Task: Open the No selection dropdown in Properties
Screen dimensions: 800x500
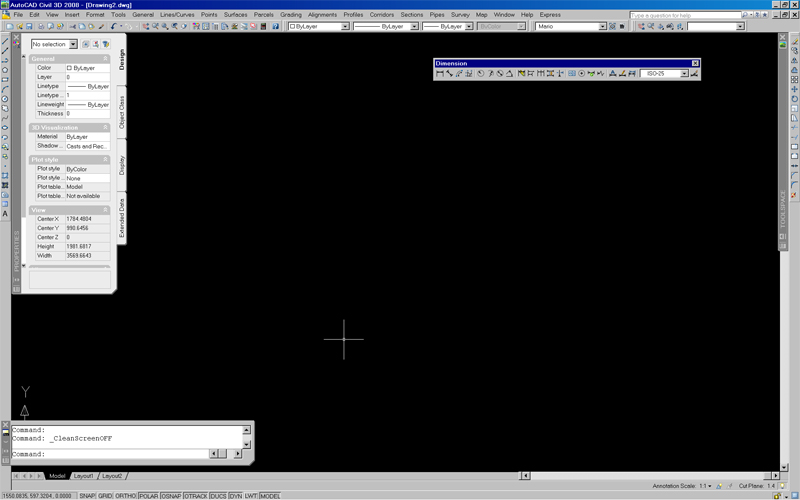Action: click(x=73, y=44)
